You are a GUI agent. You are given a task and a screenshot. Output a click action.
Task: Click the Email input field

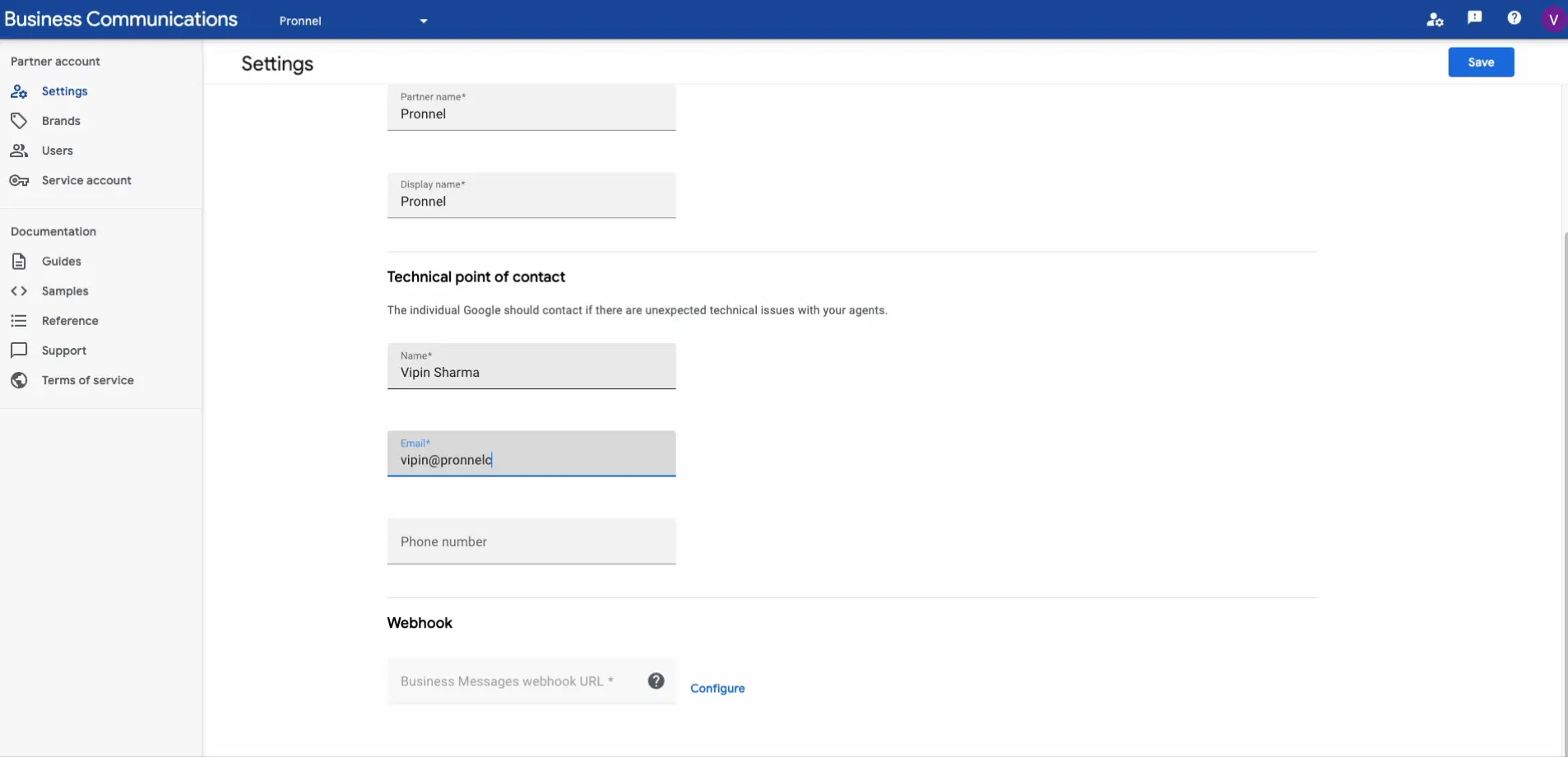pyautogui.click(x=531, y=453)
